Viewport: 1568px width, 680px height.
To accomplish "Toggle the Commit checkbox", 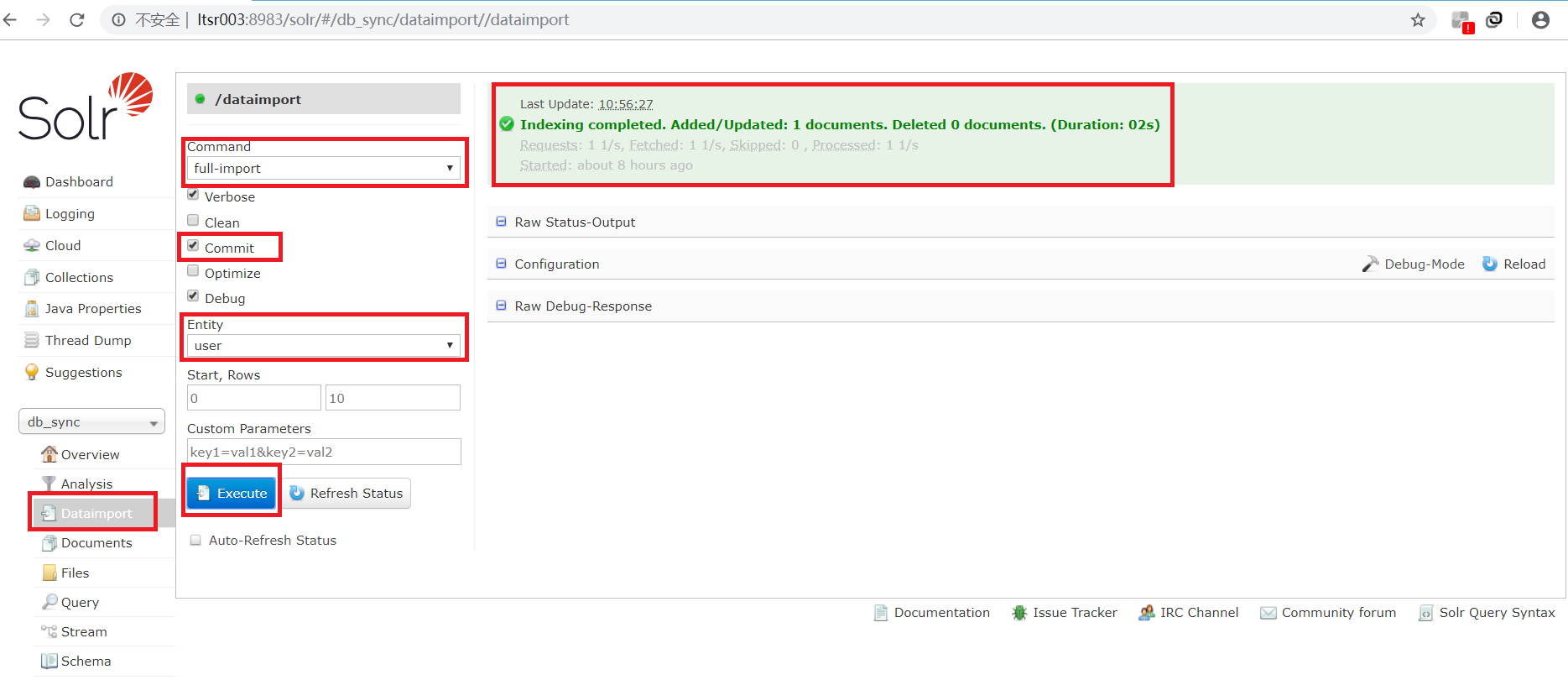I will pos(193,246).
